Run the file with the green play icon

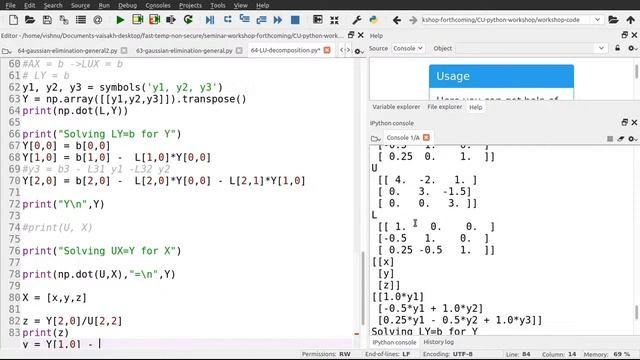[120, 20]
